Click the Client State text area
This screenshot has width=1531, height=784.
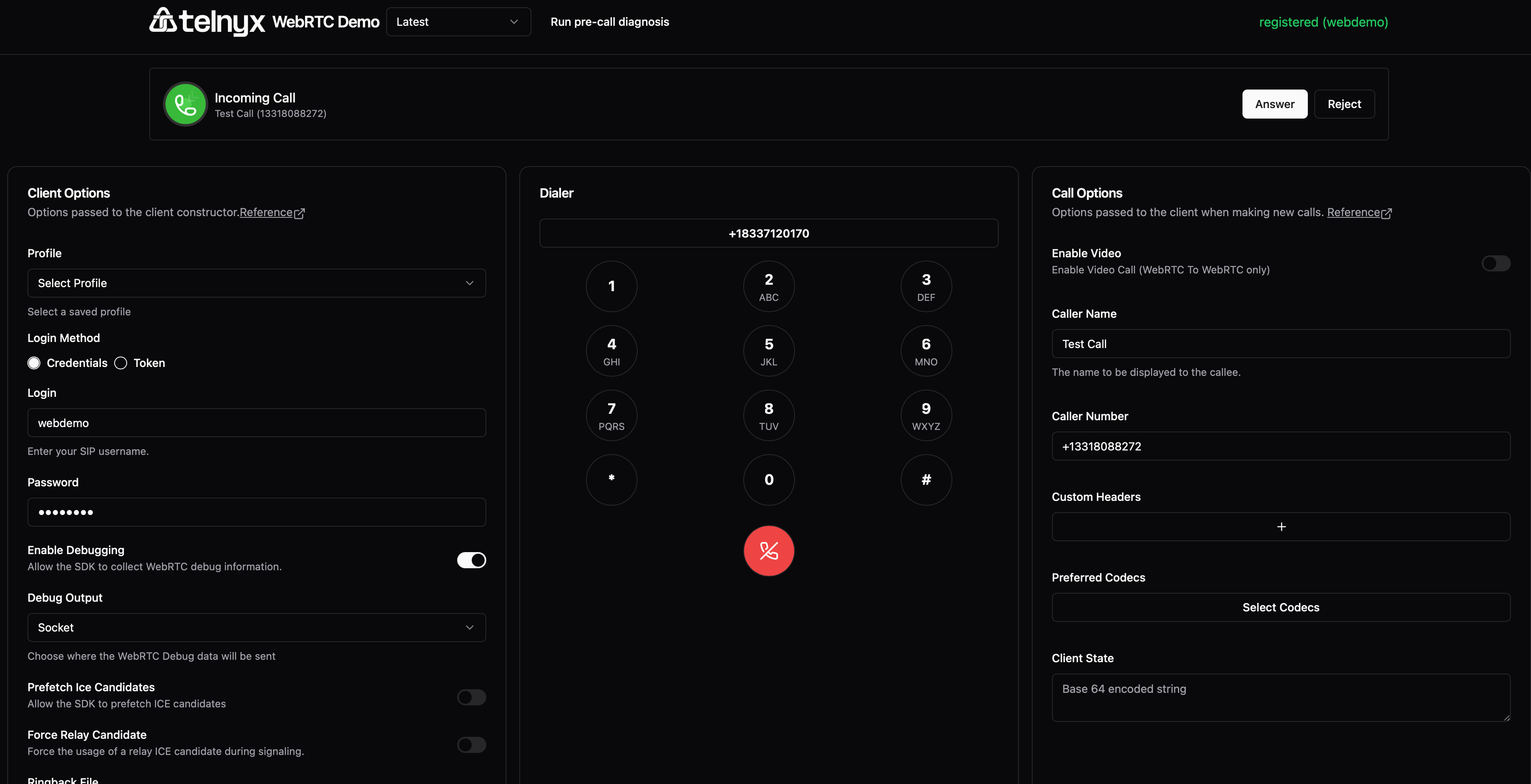1281,697
